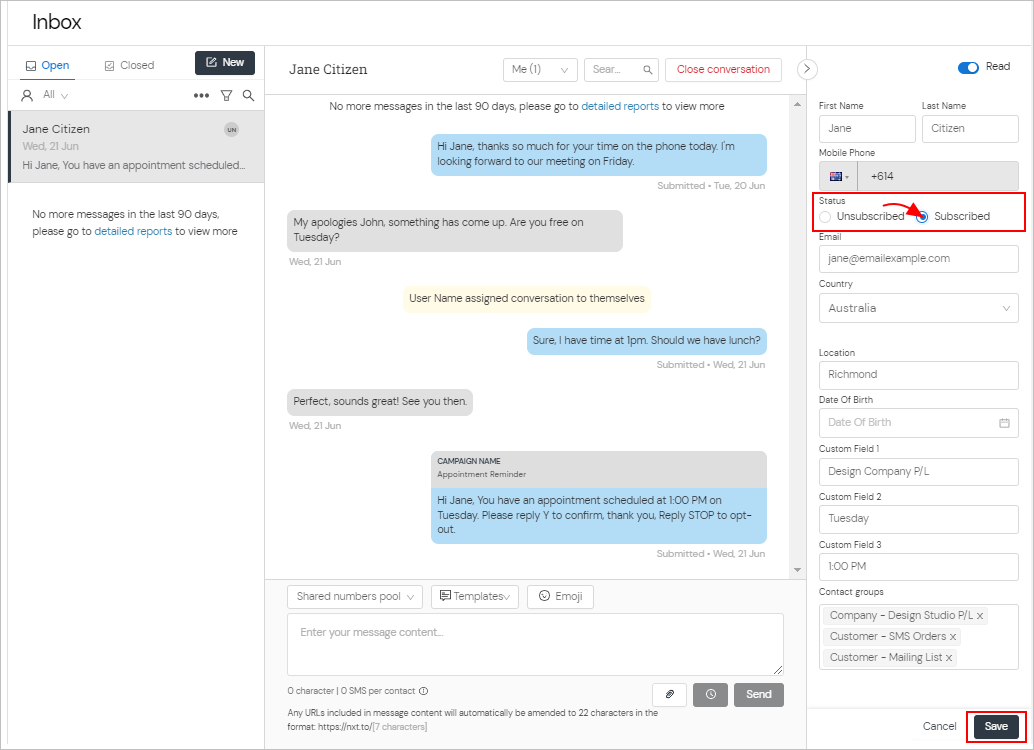Click the person icon next to All

(27, 96)
